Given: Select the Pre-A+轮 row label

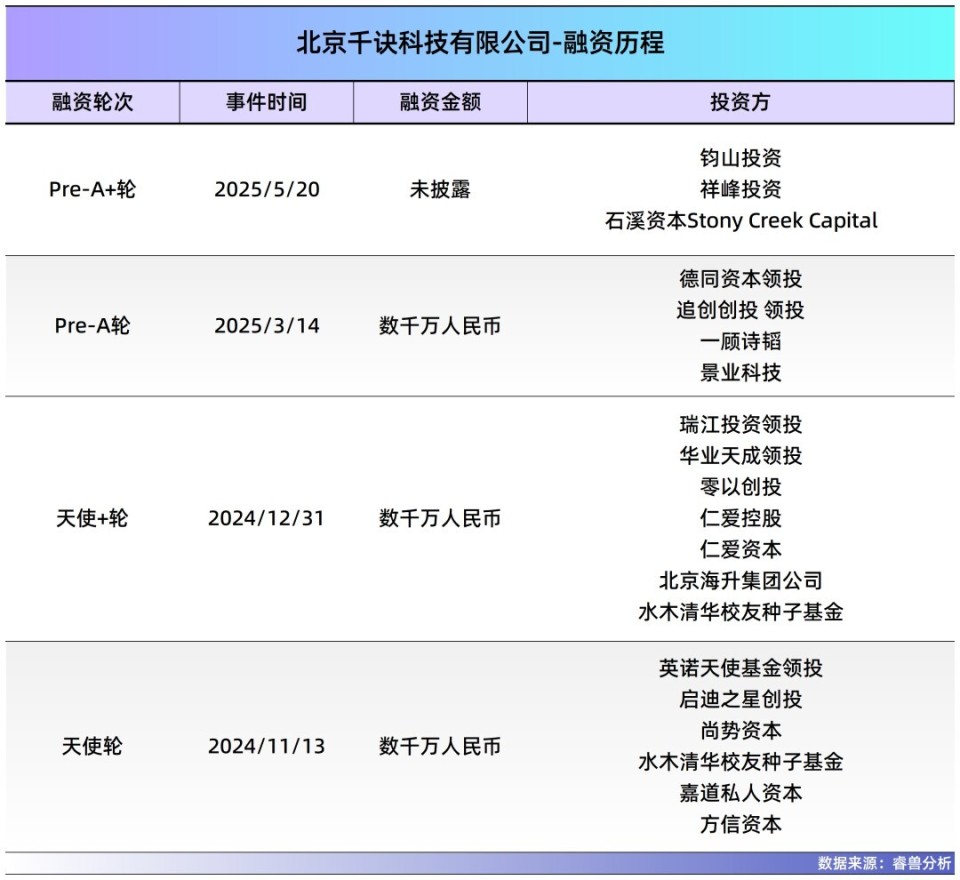Looking at the screenshot, I should coord(93,188).
